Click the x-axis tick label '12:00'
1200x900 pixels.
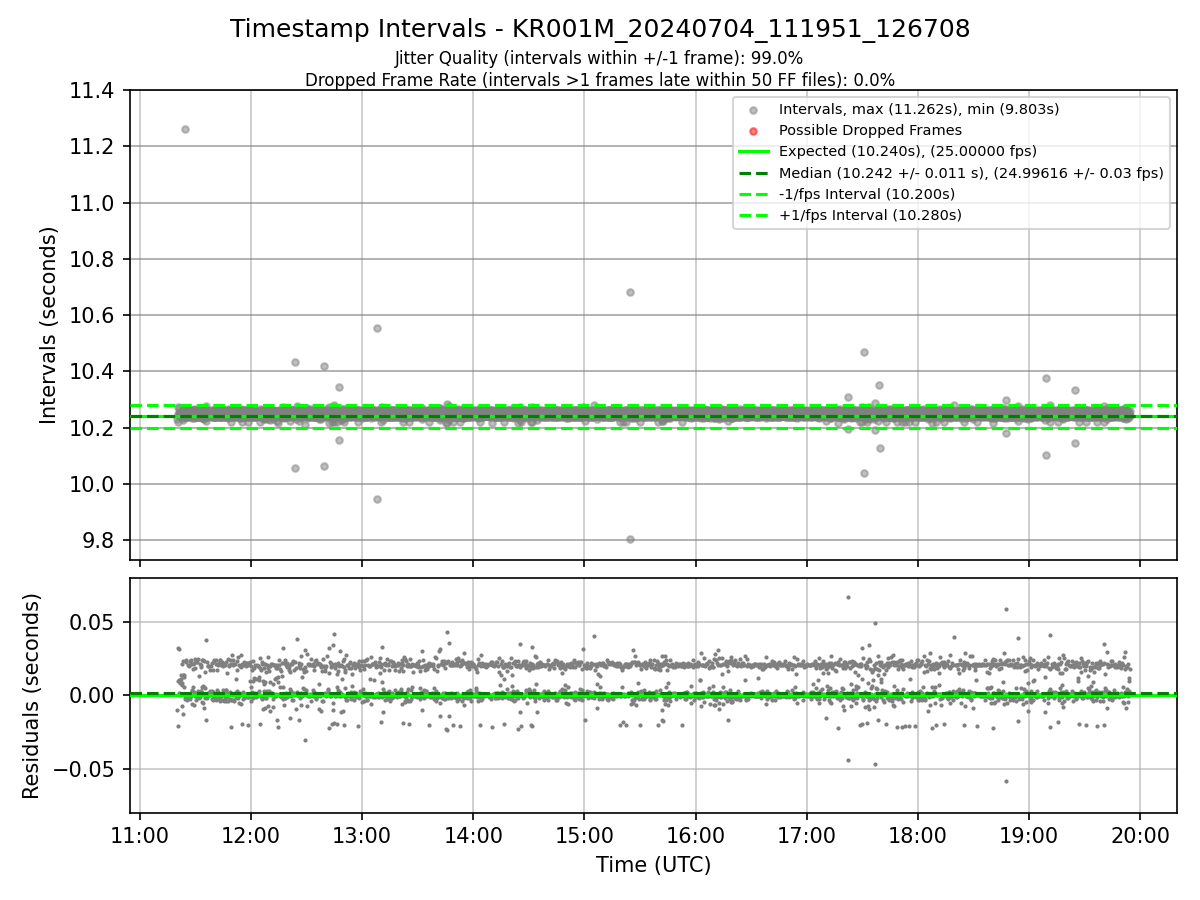pyautogui.click(x=251, y=834)
